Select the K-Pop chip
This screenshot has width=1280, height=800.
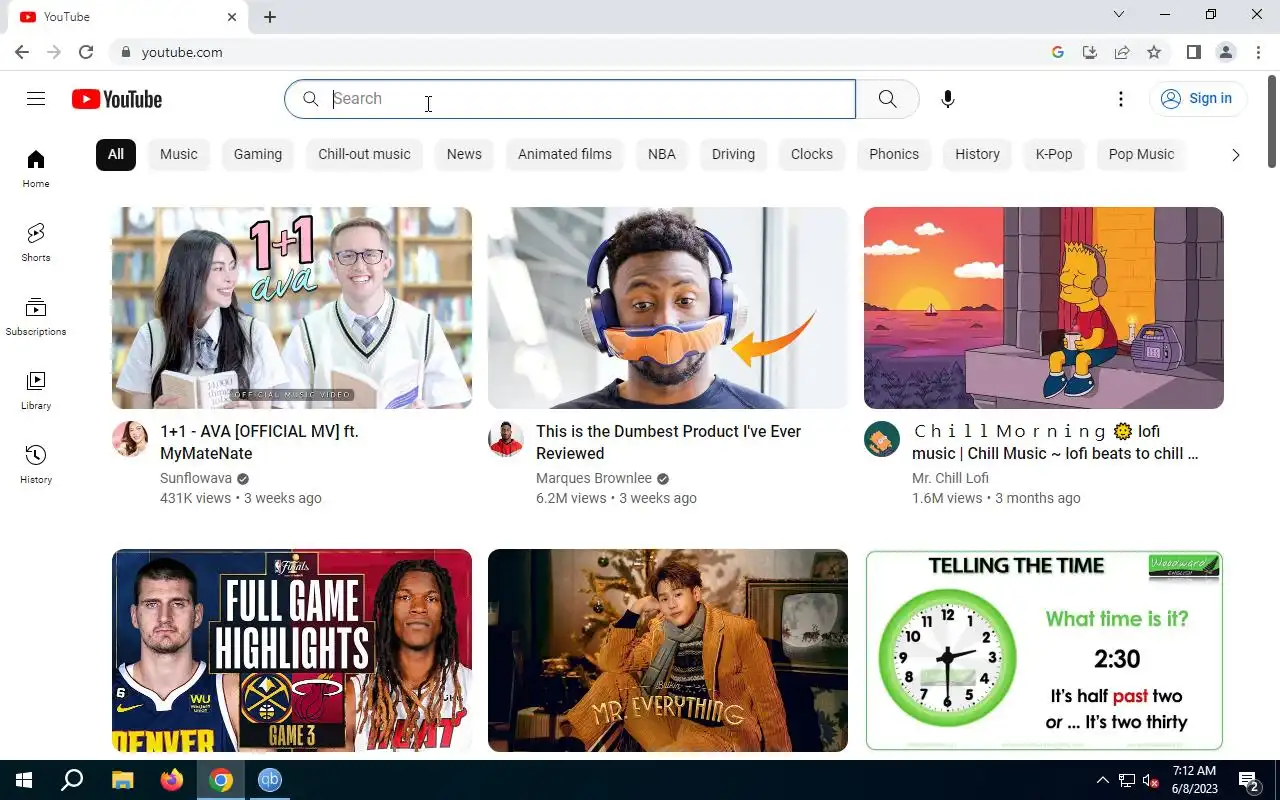[x=1054, y=154]
